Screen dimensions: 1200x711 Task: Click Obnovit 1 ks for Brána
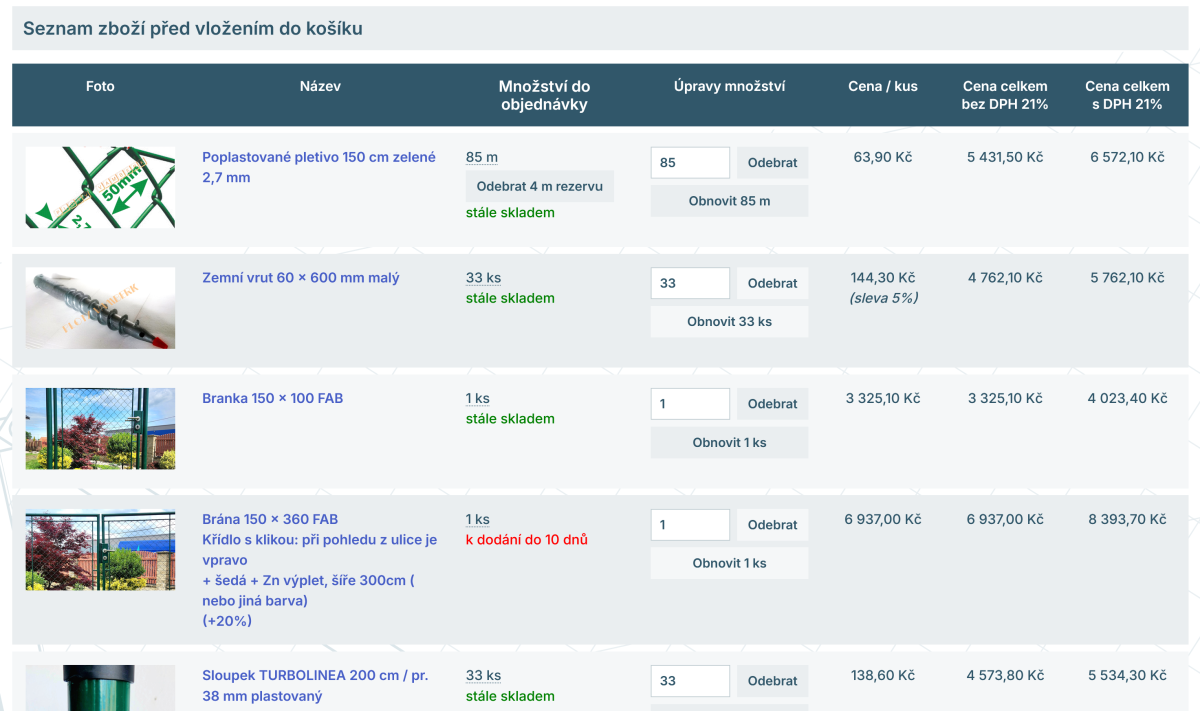click(x=729, y=563)
